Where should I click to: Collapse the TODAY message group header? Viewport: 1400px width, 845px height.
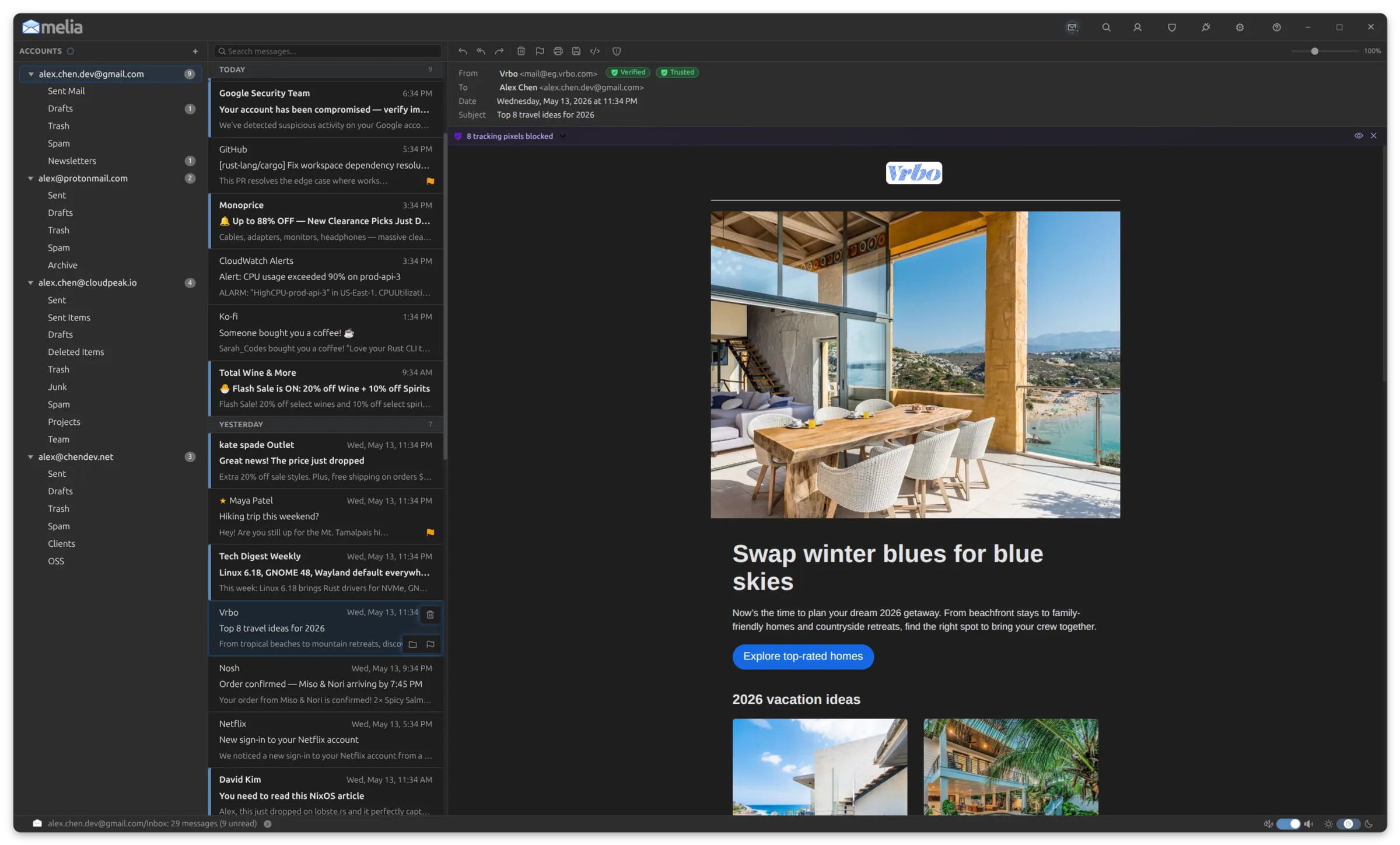coord(325,70)
